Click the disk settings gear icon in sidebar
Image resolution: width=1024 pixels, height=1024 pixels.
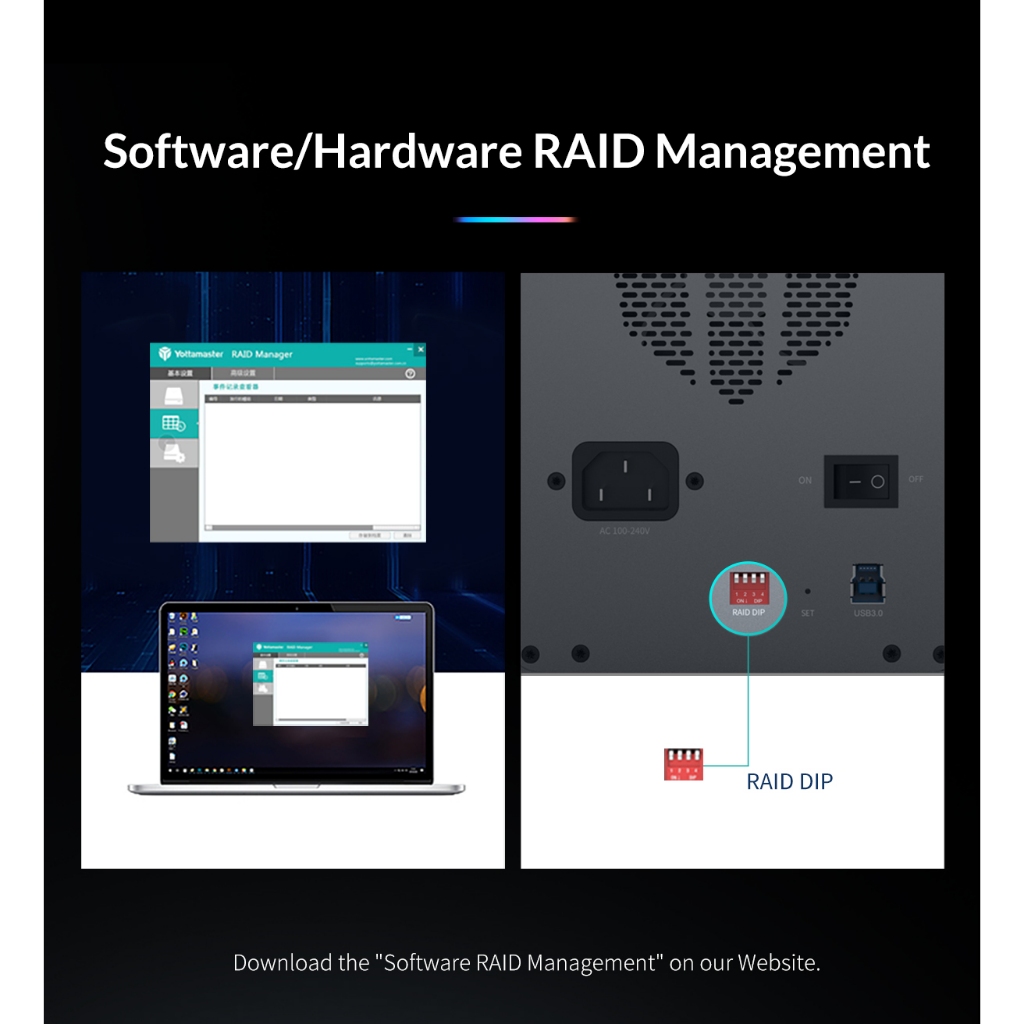(x=173, y=453)
